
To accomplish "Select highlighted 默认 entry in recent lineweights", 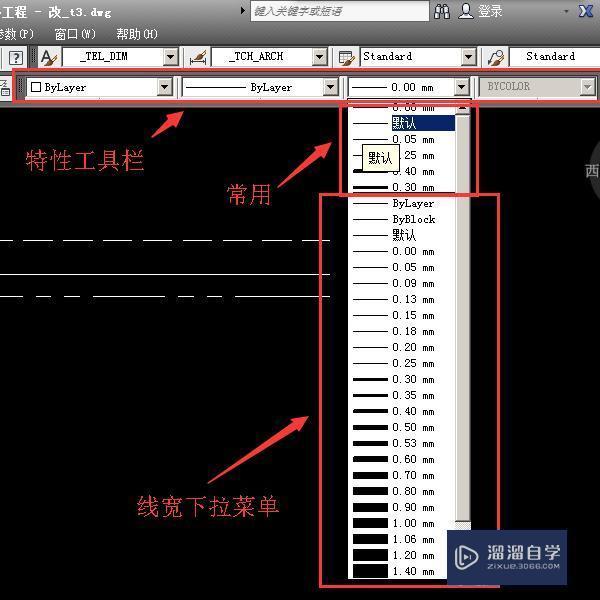I will point(404,123).
